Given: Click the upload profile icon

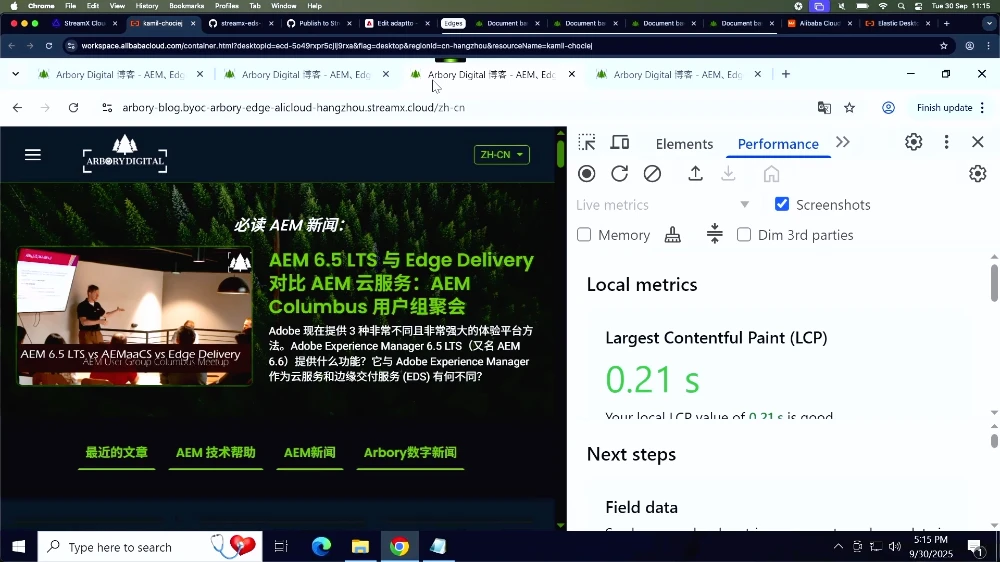Looking at the screenshot, I should 696,174.
